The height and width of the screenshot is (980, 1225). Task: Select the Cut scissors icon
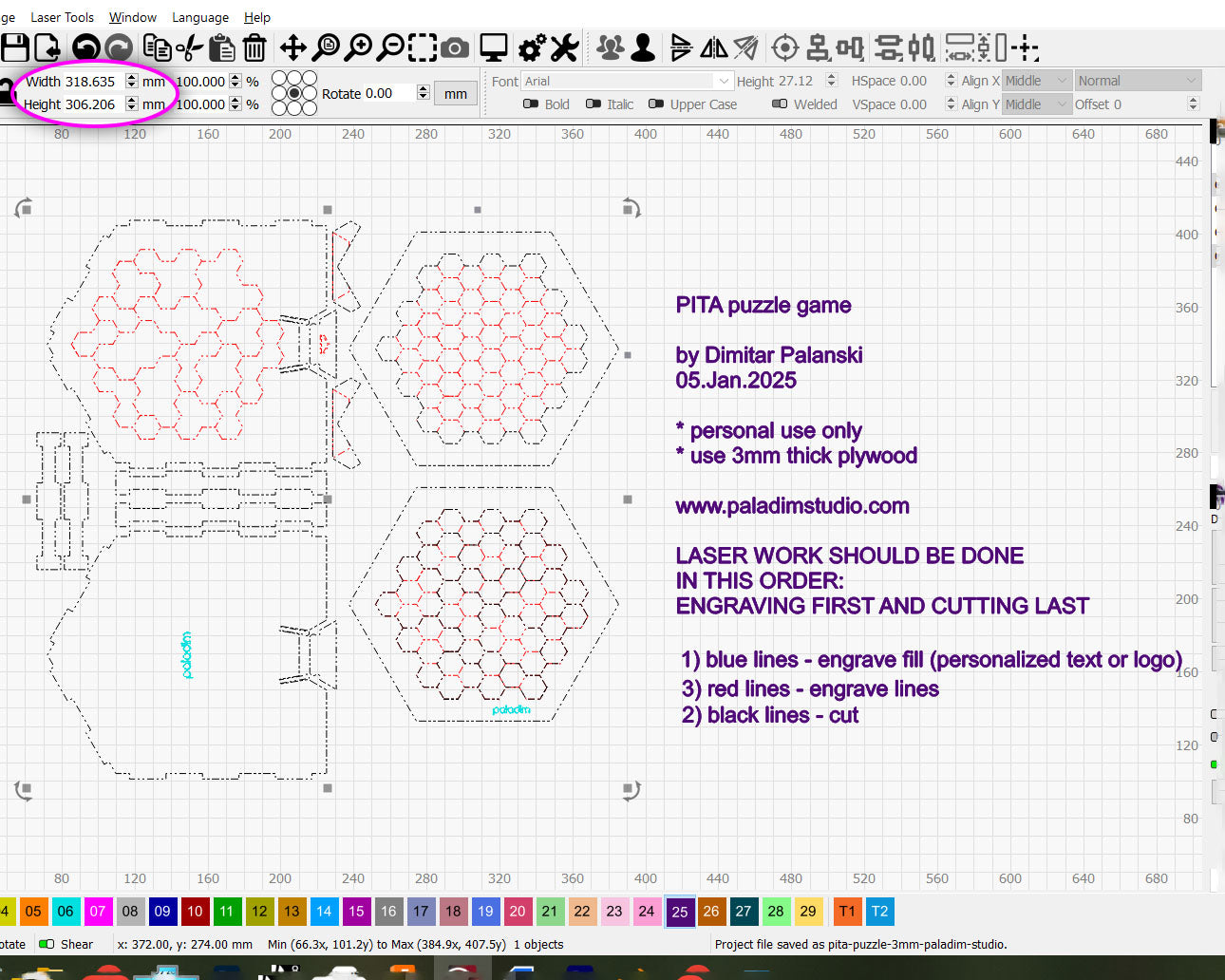(x=190, y=47)
